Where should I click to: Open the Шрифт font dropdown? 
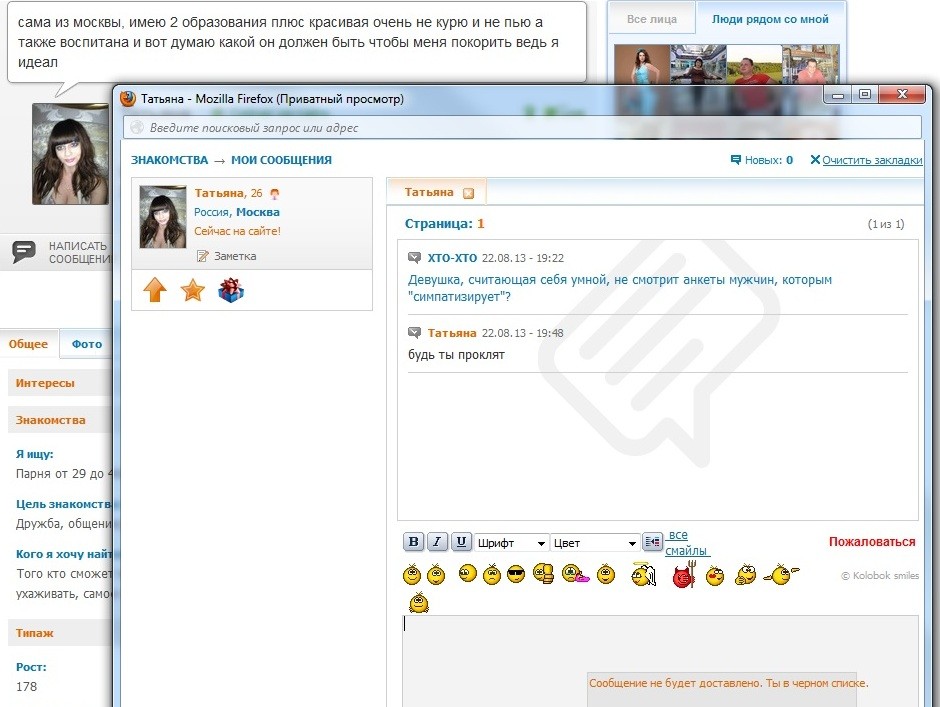pyautogui.click(x=511, y=543)
